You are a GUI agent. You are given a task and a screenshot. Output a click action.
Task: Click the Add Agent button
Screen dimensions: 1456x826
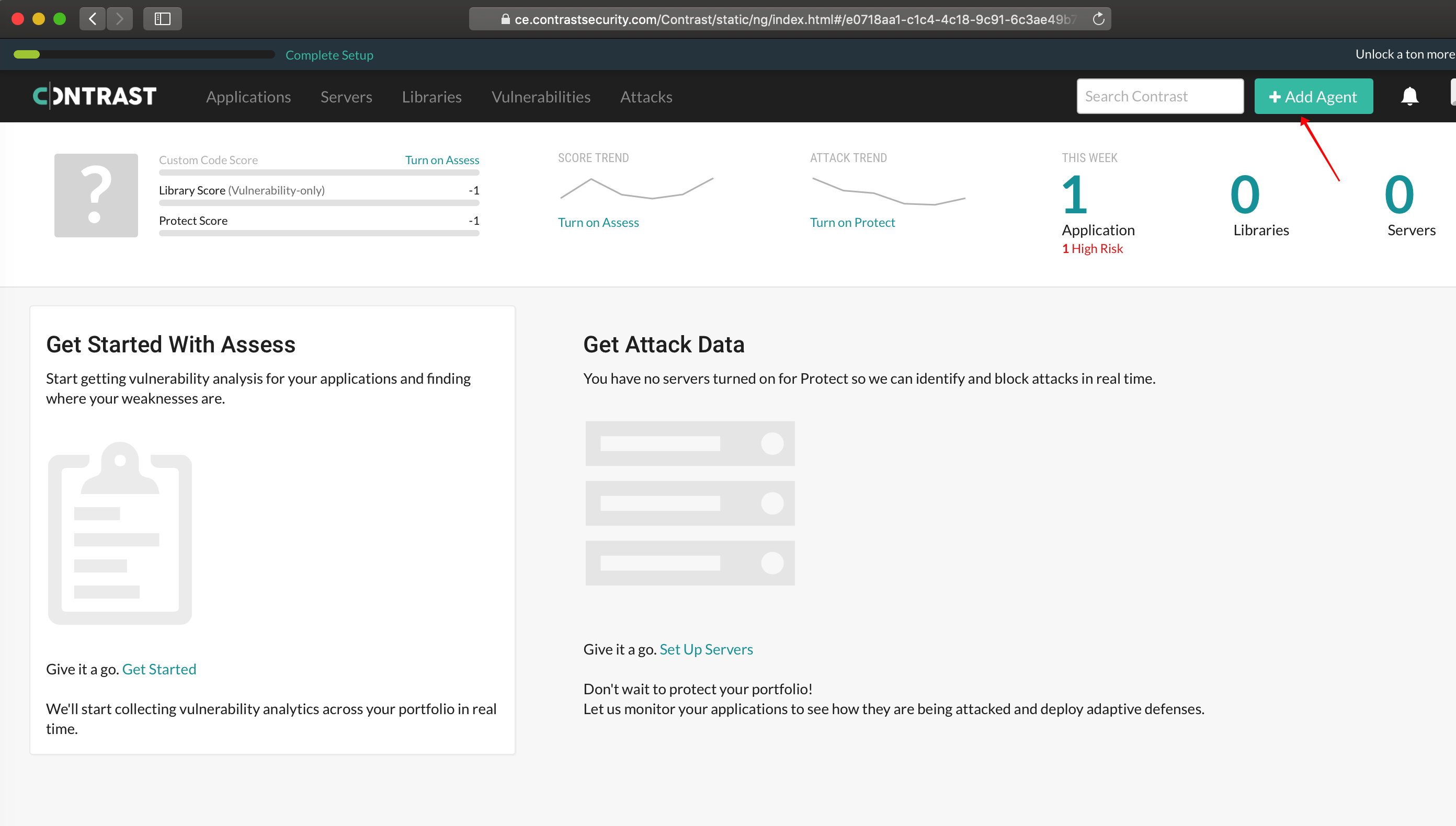click(1314, 96)
